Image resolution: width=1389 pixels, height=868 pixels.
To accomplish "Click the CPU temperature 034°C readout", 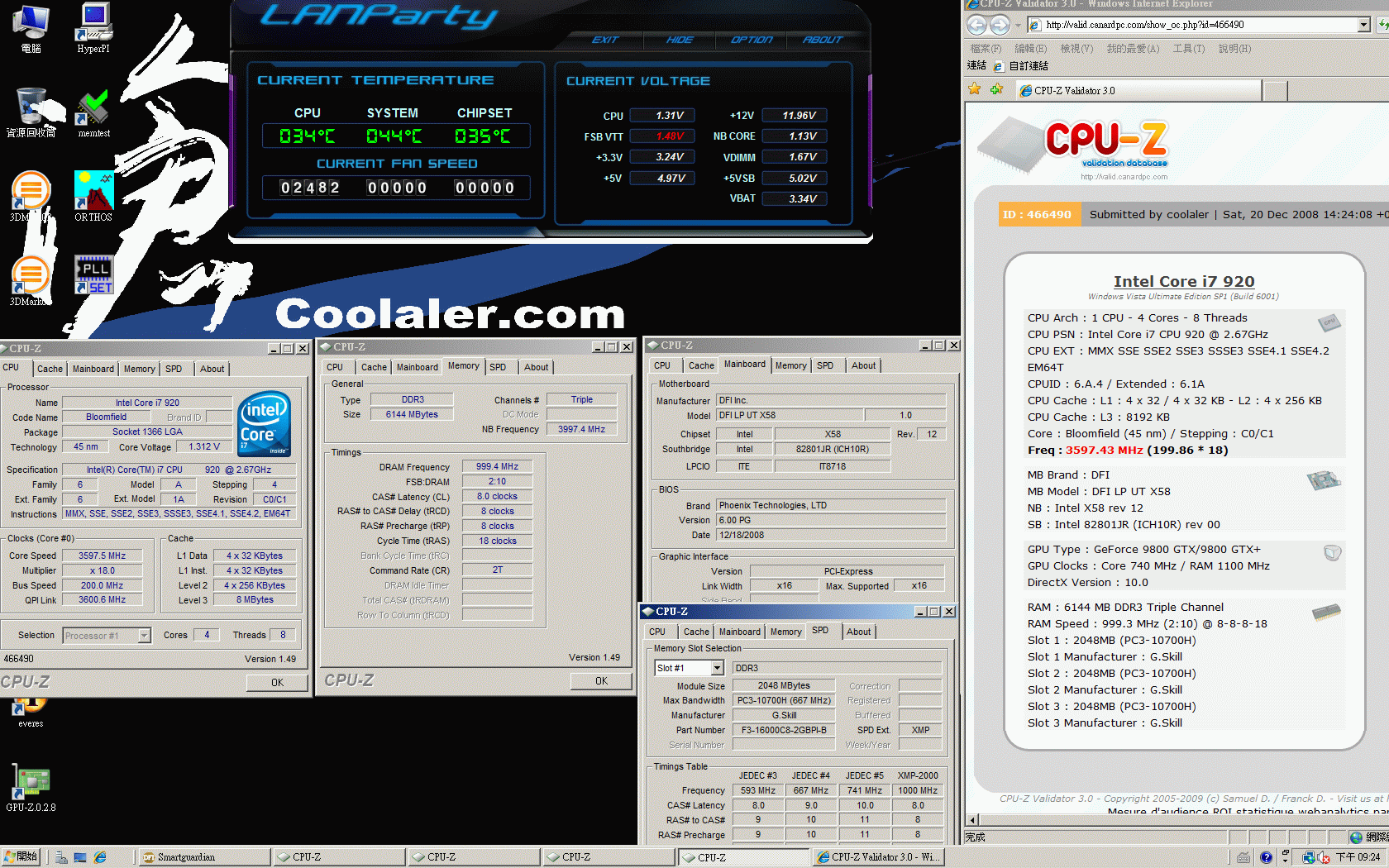I will click(x=308, y=136).
